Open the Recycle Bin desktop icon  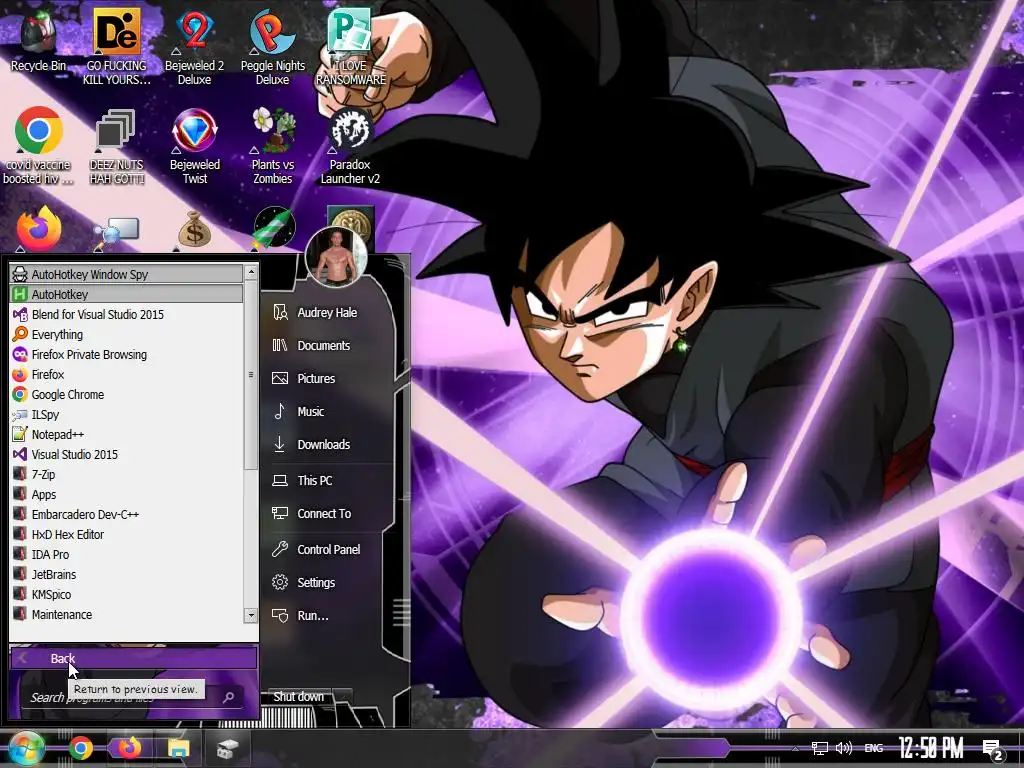[38, 39]
